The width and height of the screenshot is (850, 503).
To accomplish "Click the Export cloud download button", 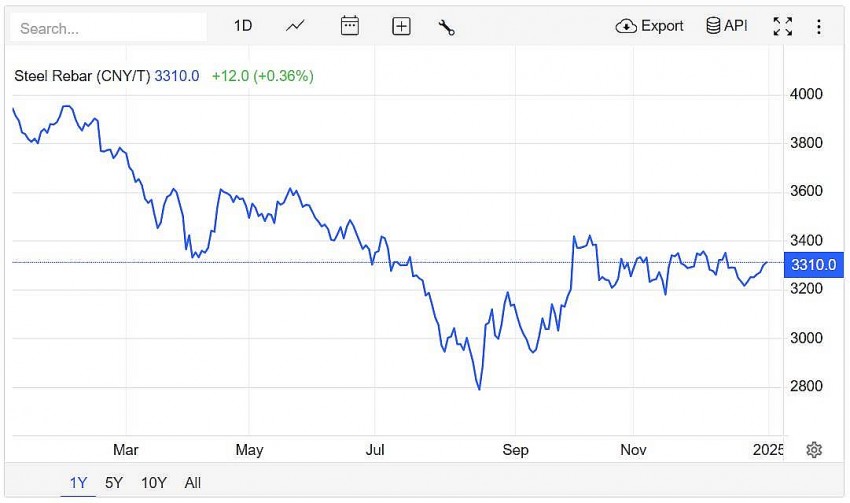I will [x=650, y=26].
